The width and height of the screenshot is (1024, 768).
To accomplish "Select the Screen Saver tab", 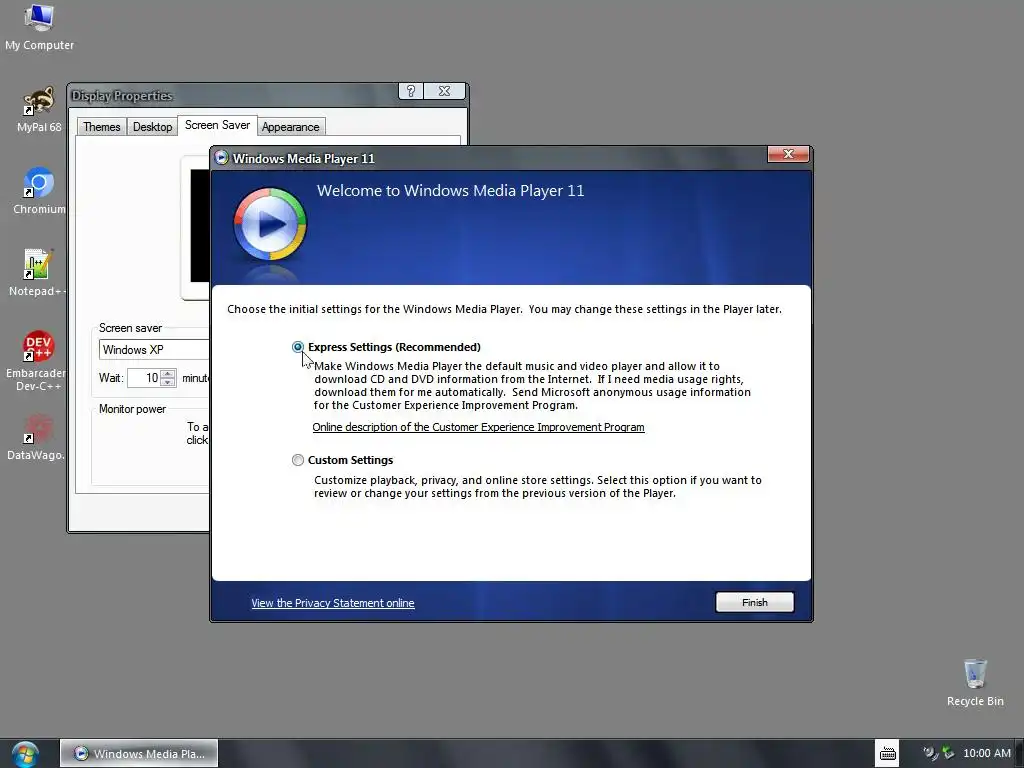I will [x=217, y=125].
